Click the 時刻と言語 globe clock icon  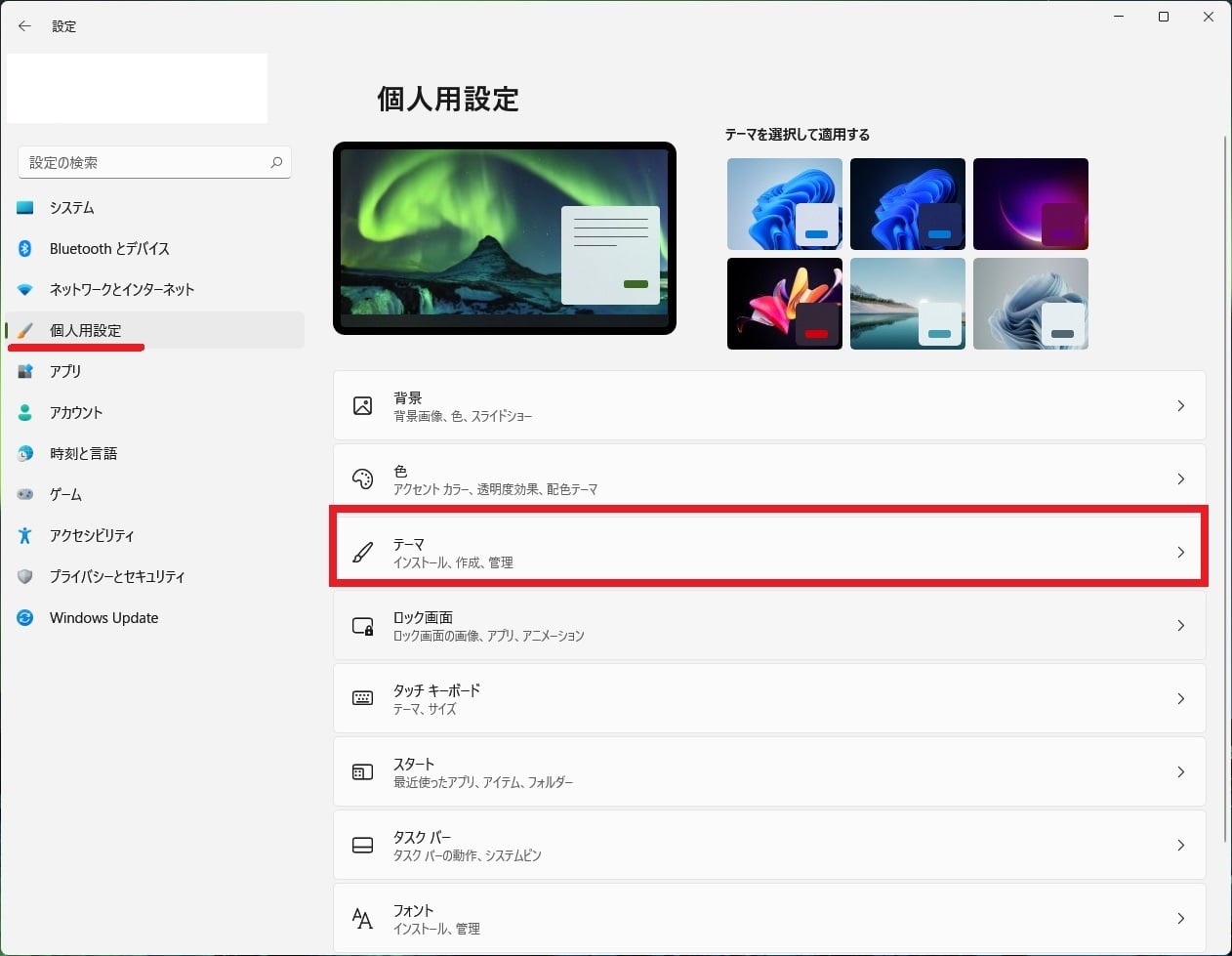(25, 454)
